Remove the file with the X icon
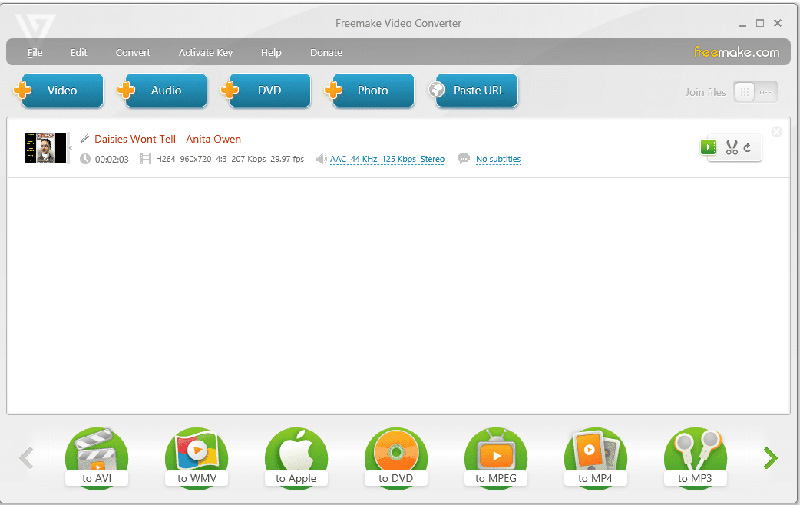The width and height of the screenshot is (800, 505). (x=777, y=132)
